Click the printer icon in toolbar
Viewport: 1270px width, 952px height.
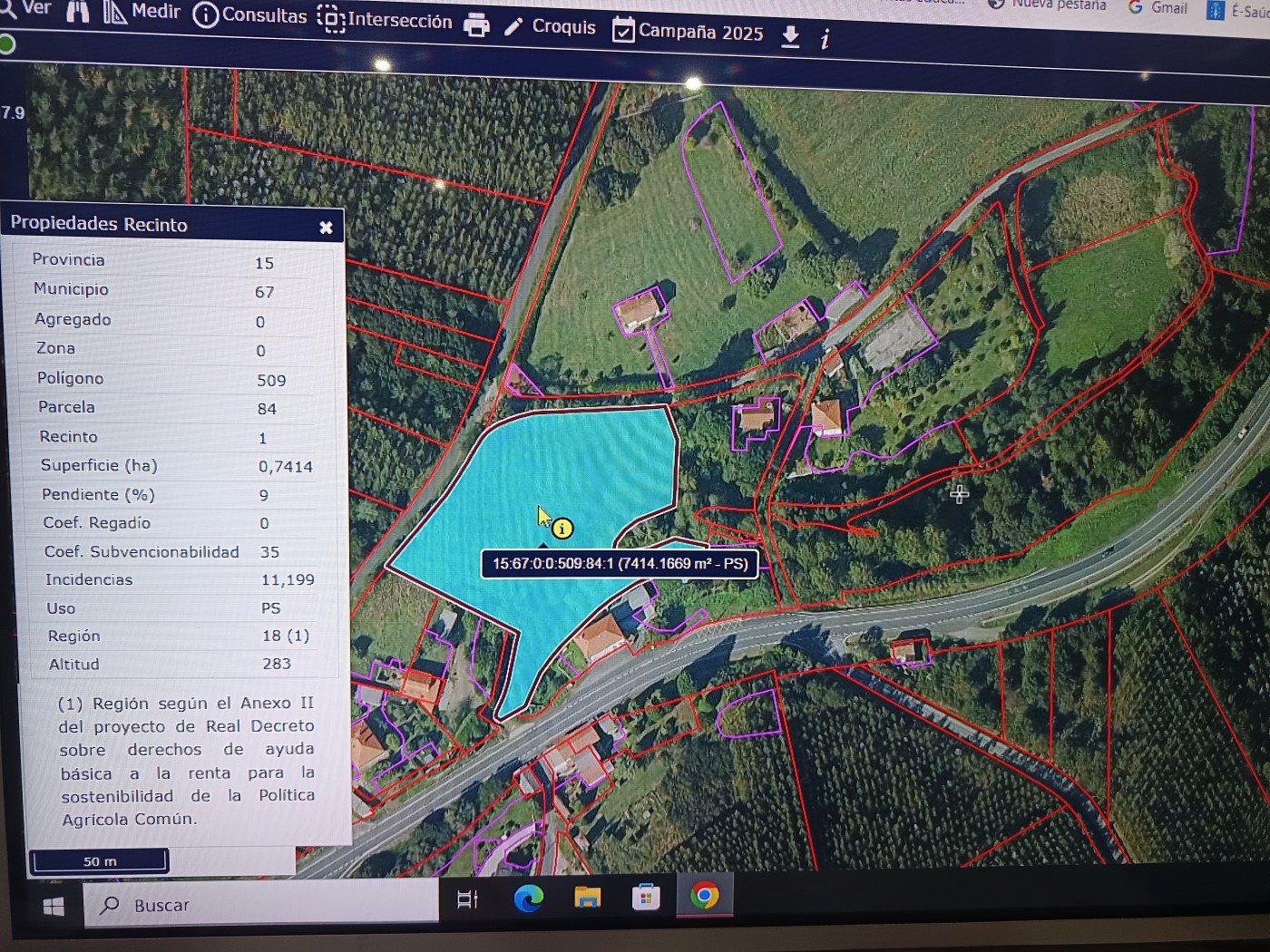[x=476, y=25]
